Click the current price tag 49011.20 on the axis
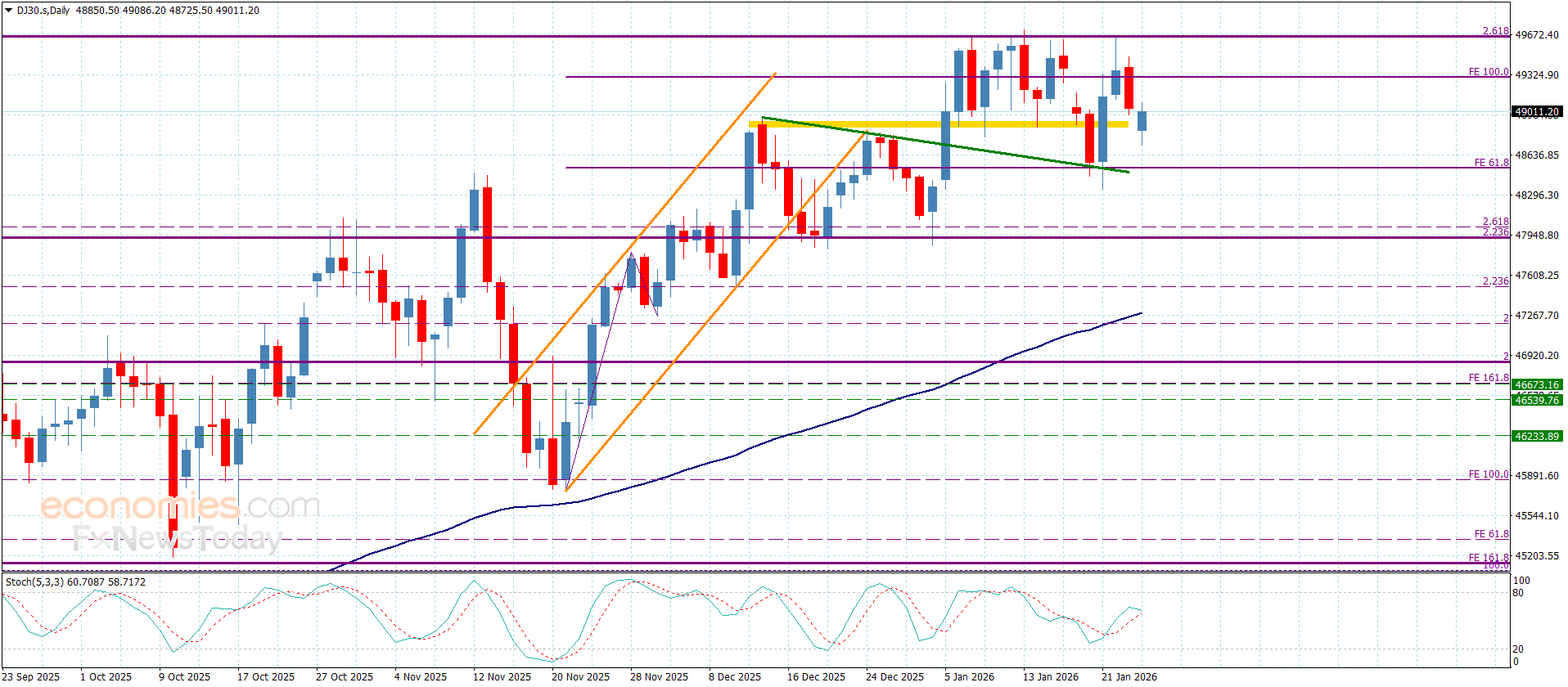The image size is (1568, 687). pyautogui.click(x=1536, y=112)
